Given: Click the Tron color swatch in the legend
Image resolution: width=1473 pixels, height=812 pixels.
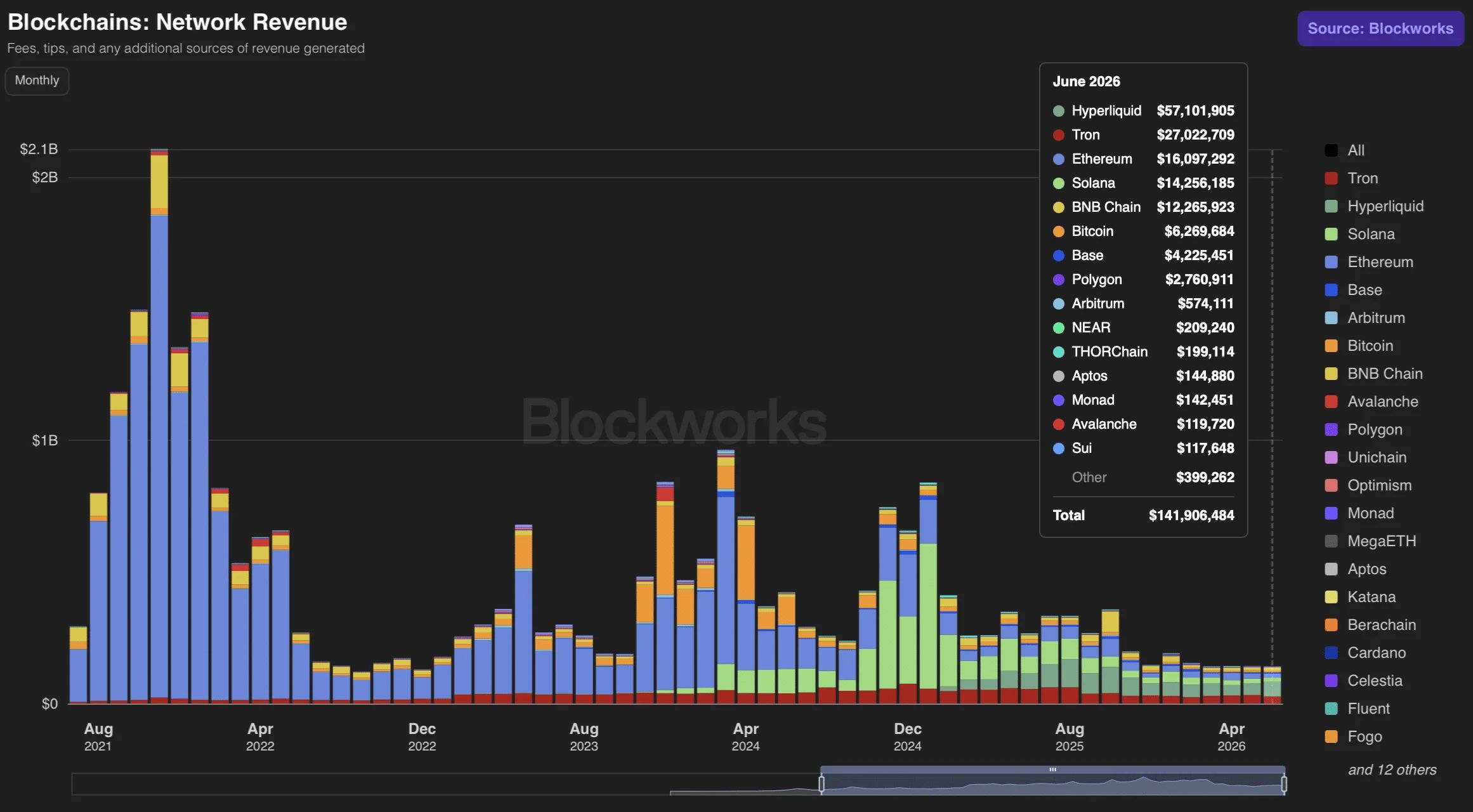Looking at the screenshot, I should [1332, 178].
